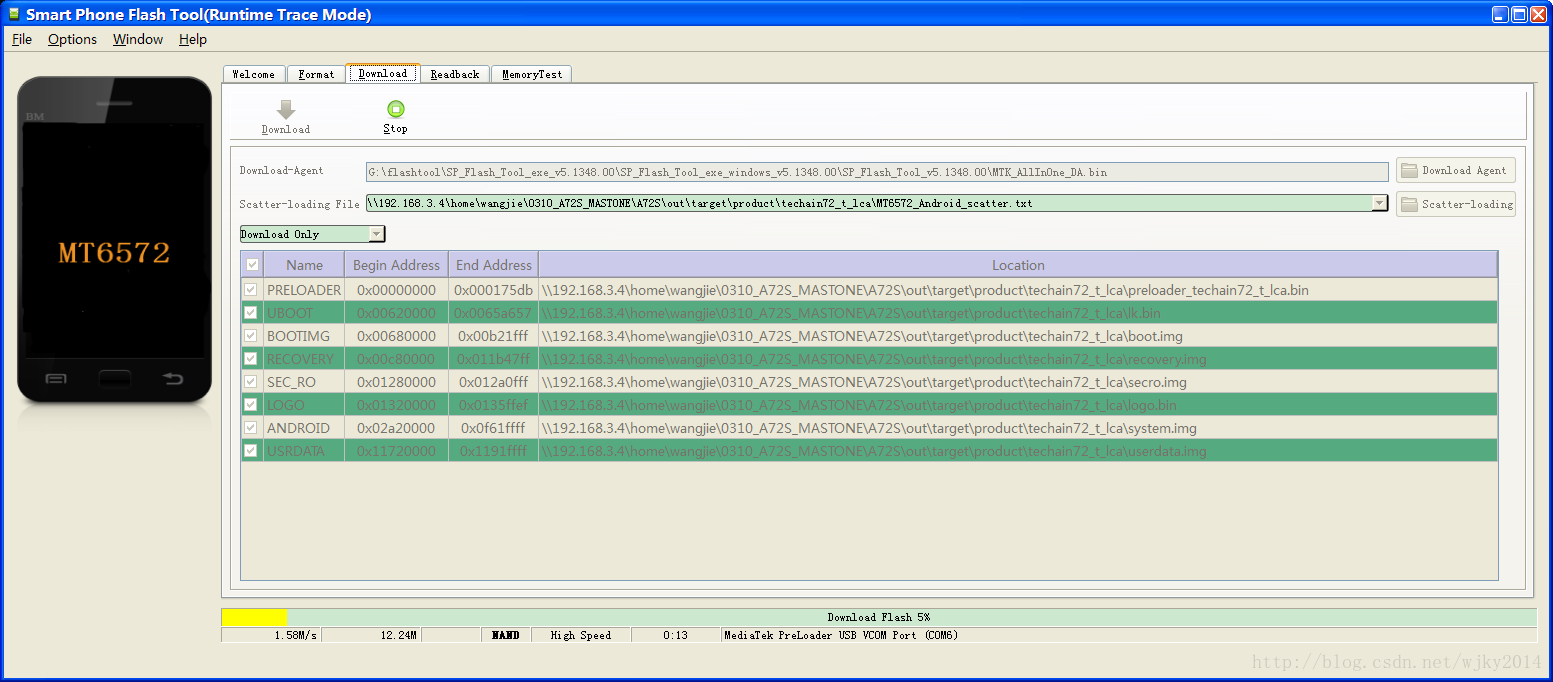Click the NAND status entry

pyautogui.click(x=506, y=635)
